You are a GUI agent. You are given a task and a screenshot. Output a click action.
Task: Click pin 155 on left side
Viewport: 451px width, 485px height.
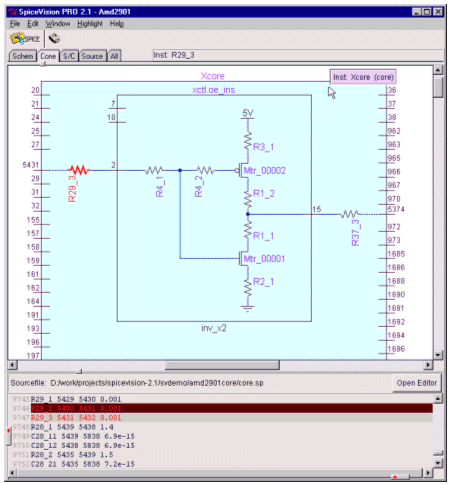pos(33,220)
